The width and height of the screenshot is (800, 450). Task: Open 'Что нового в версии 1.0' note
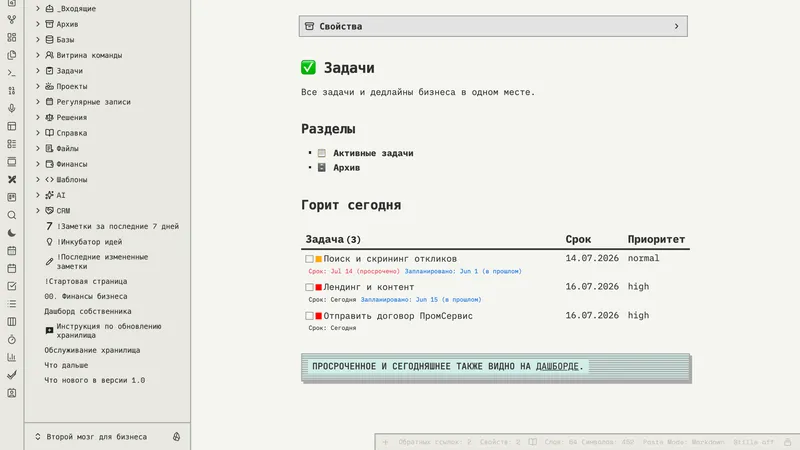pos(94,380)
